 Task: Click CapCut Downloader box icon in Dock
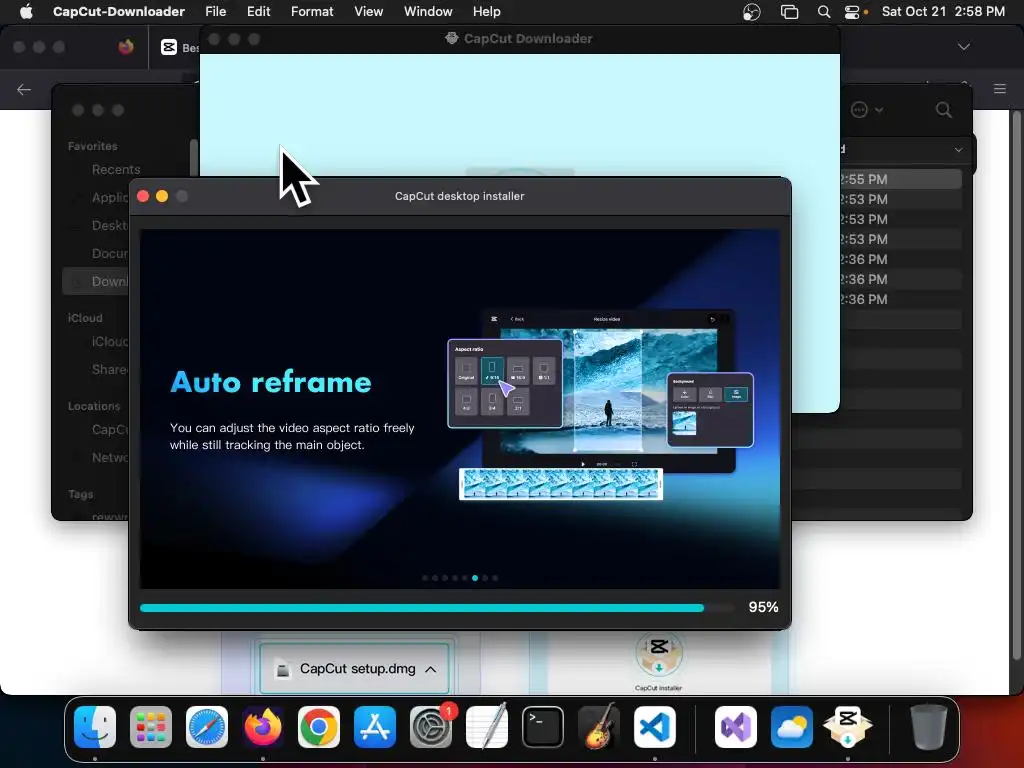pos(848,727)
